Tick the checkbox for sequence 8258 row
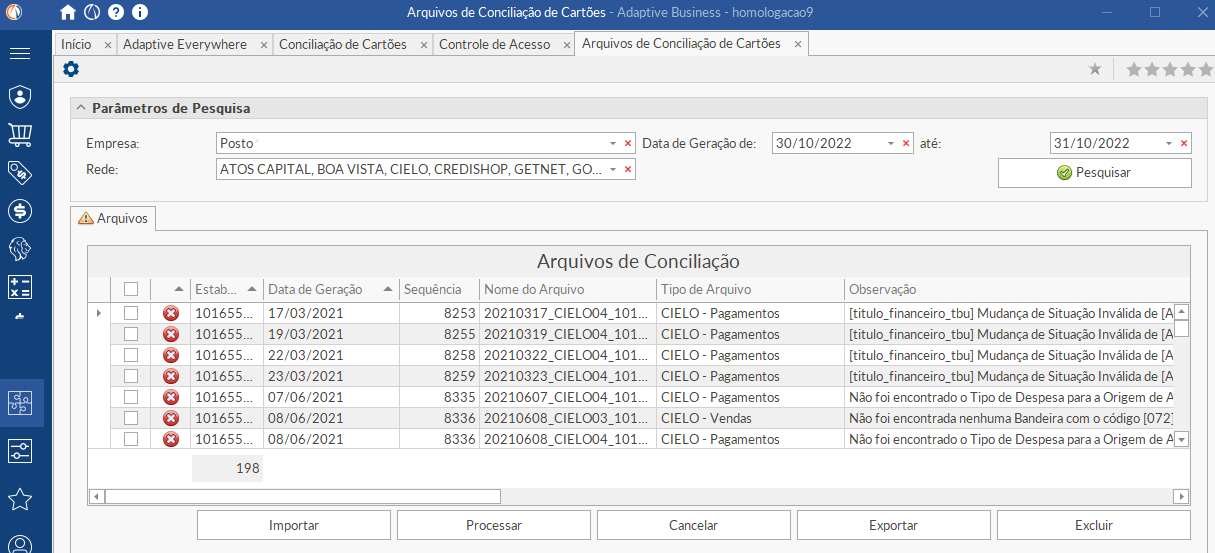Viewport: 1215px width, 553px height. tap(131, 355)
